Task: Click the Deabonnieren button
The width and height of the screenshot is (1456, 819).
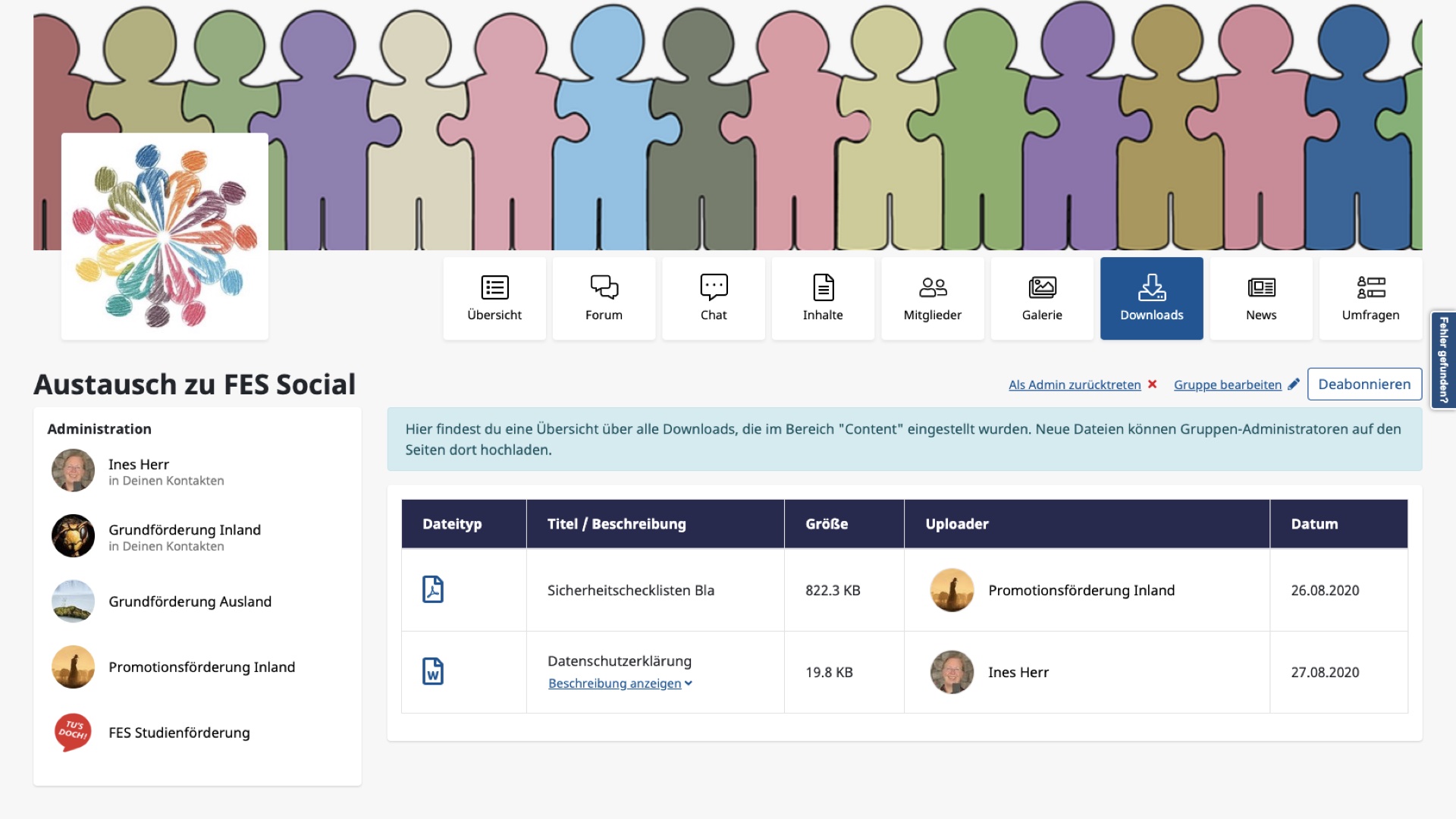Action: pyautogui.click(x=1364, y=384)
